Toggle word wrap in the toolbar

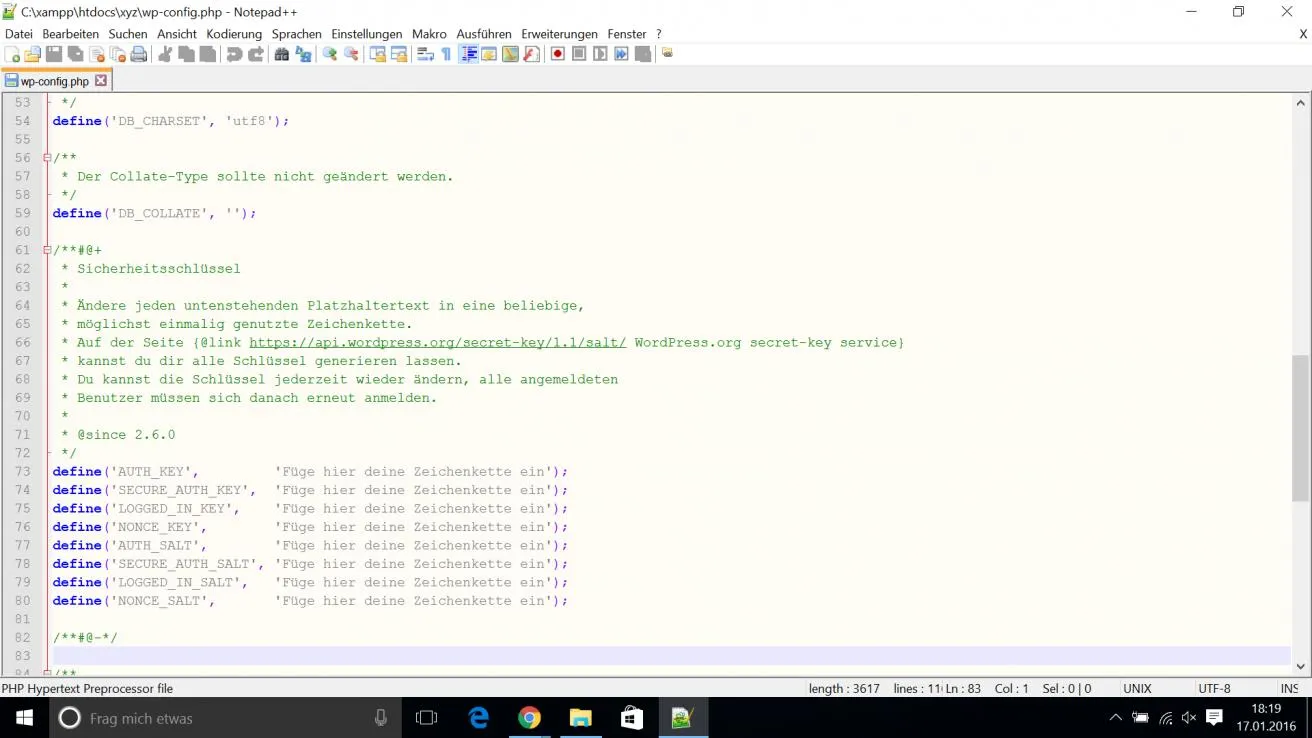coord(424,54)
